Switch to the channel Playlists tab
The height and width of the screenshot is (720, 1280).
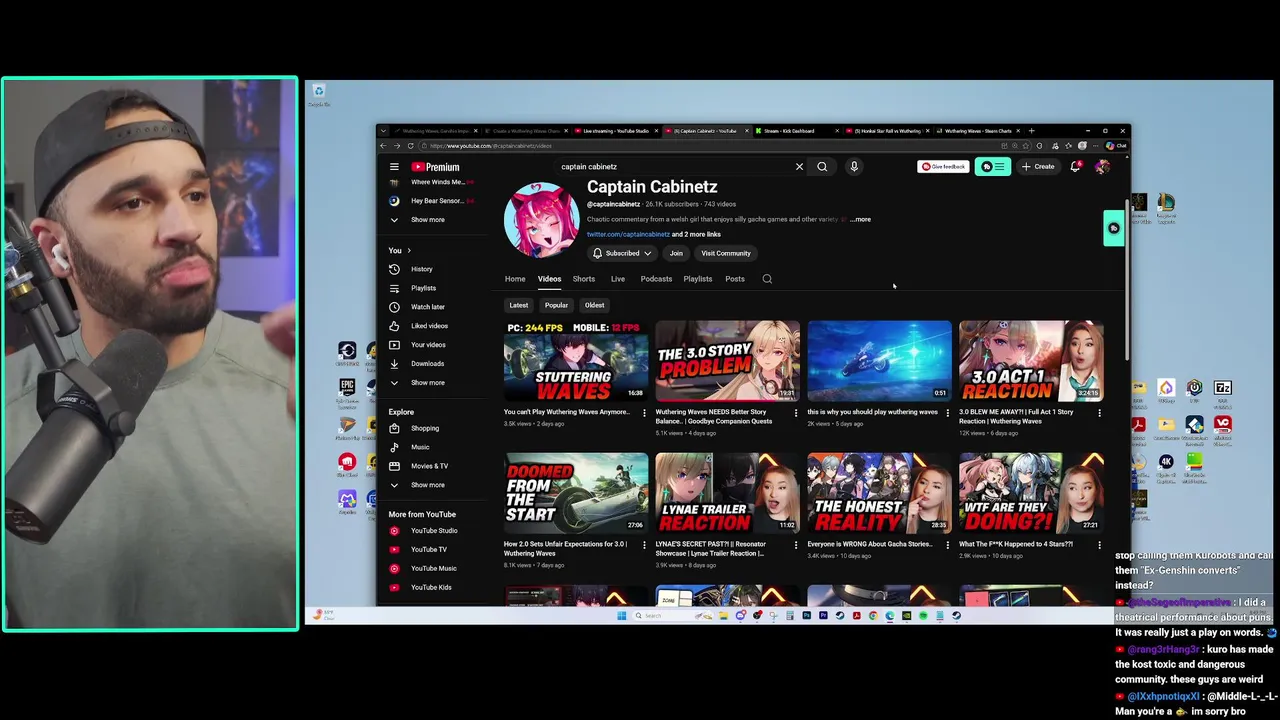[698, 279]
